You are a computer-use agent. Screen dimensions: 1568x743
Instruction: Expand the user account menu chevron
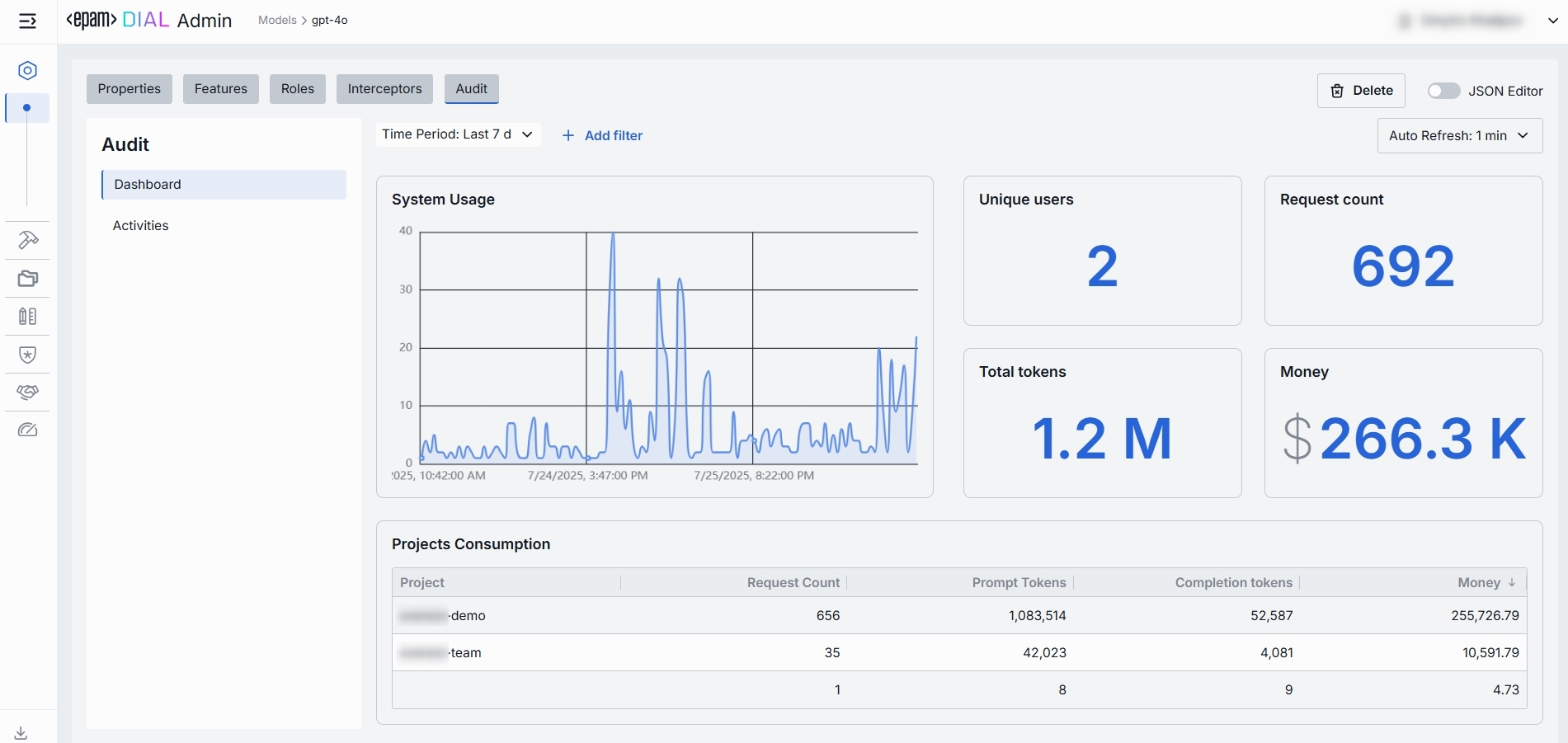pyautogui.click(x=1552, y=21)
